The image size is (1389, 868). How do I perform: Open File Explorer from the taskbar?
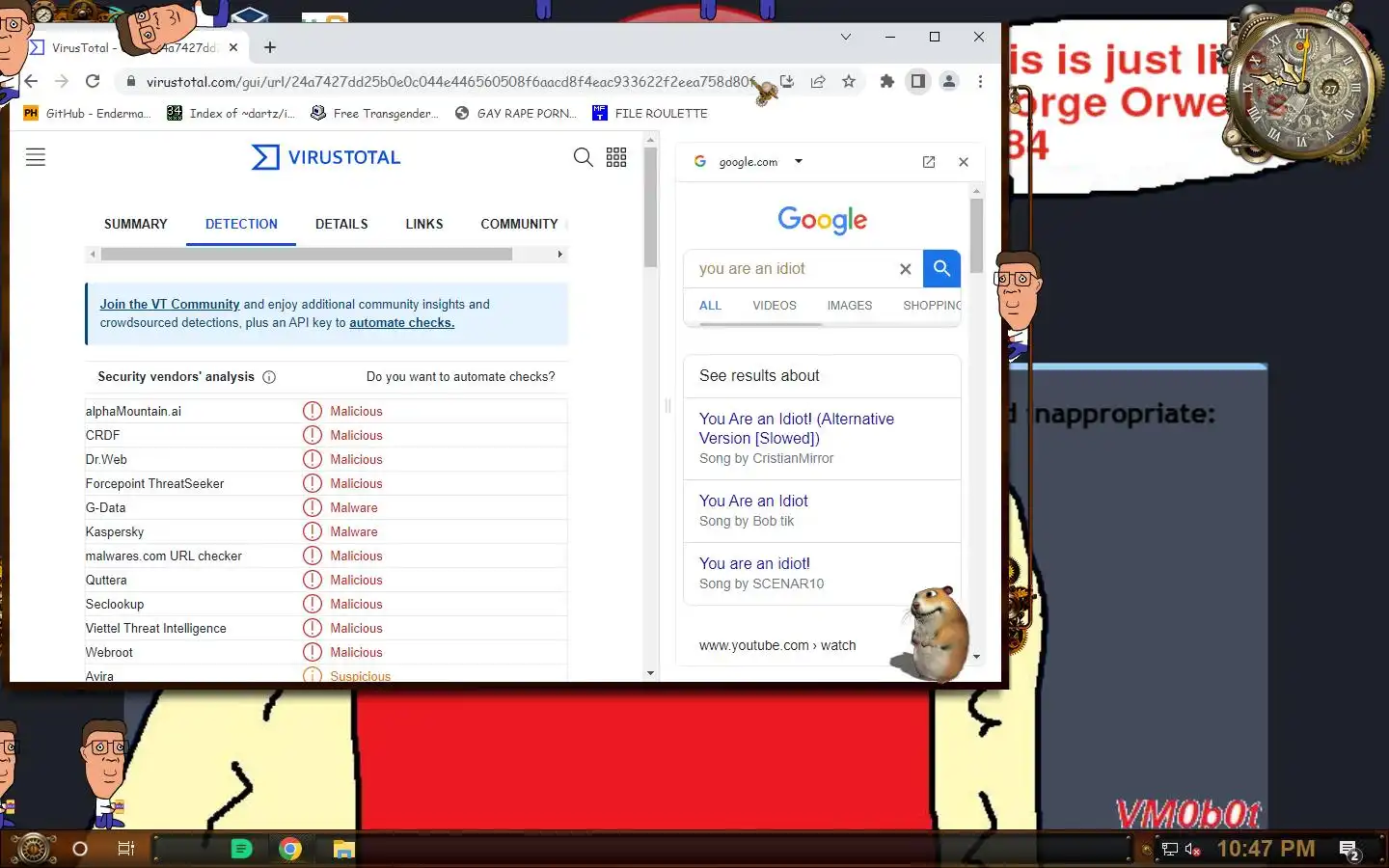pyautogui.click(x=344, y=849)
